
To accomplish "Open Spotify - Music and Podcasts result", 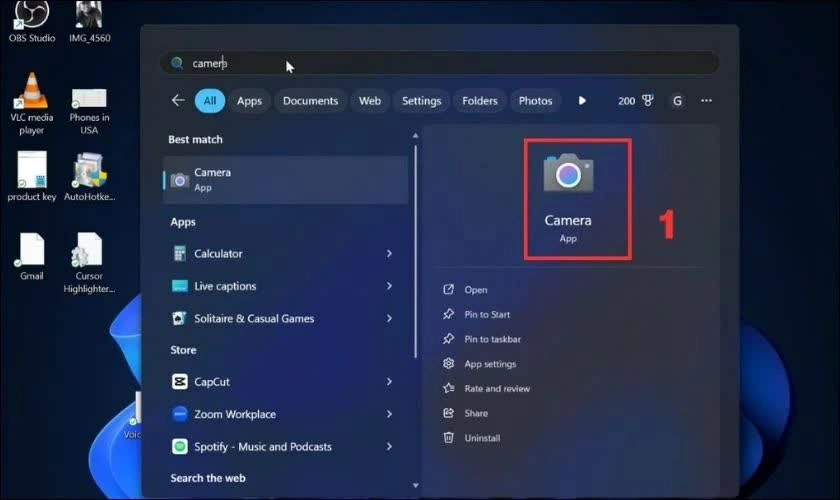I will click(x=286, y=446).
